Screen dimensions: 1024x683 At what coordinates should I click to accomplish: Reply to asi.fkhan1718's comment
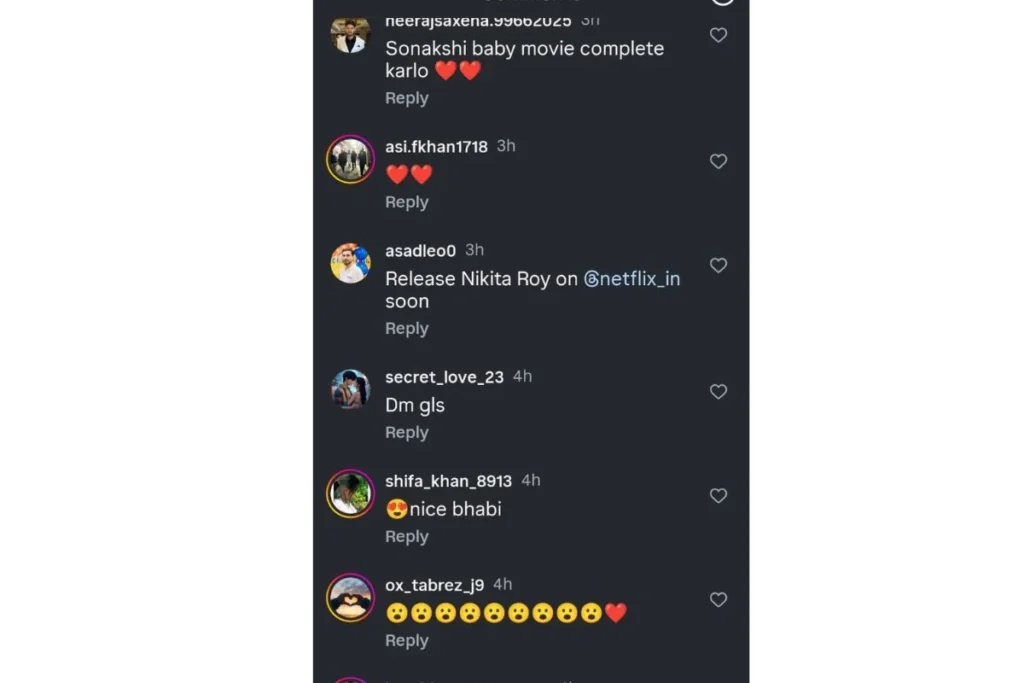tap(407, 202)
